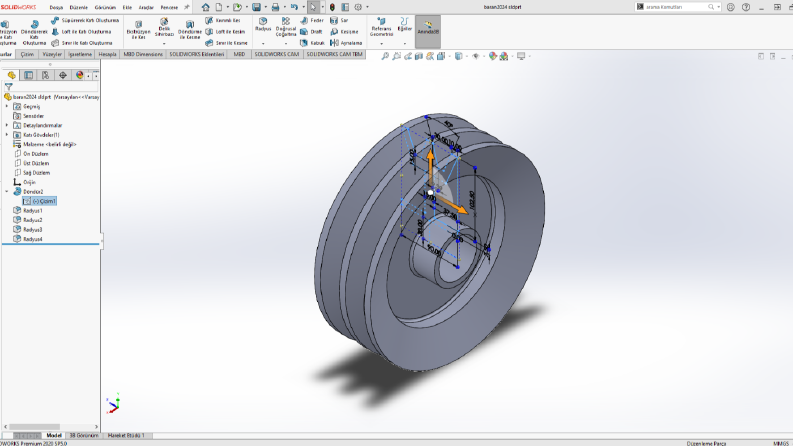Image resolution: width=793 pixels, height=446 pixels.
Task: Click the Open file icon
Action: (x=237, y=7)
